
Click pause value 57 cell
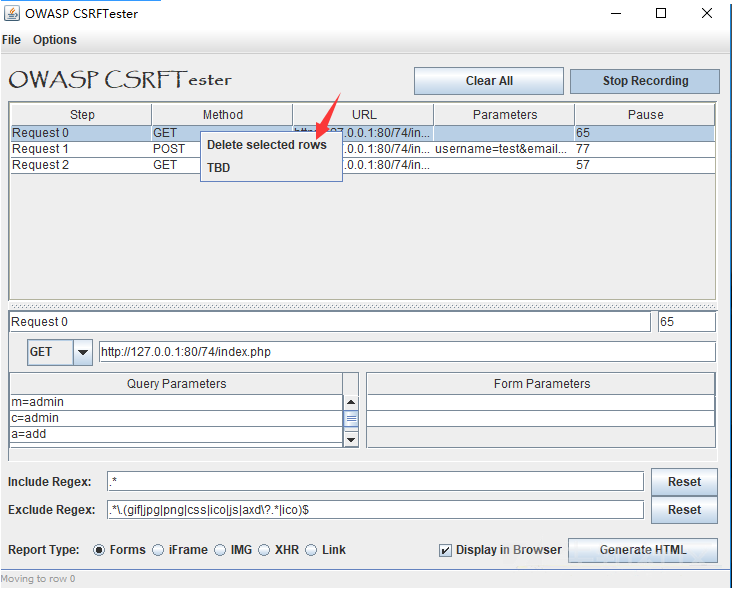click(645, 165)
